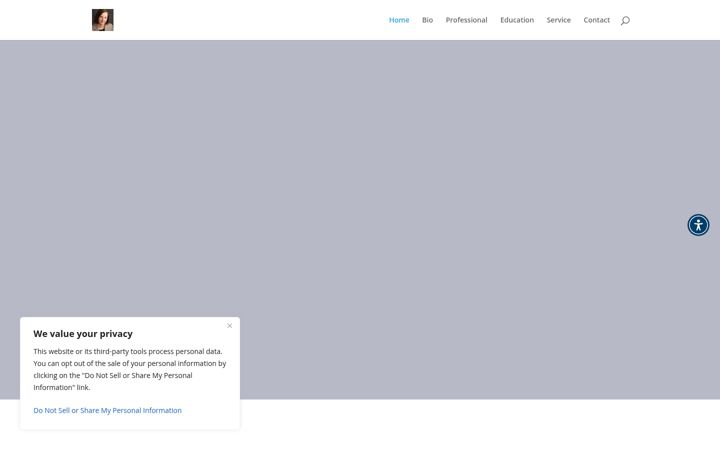
Task: Close the privacy notice popup
Action: [x=230, y=326]
